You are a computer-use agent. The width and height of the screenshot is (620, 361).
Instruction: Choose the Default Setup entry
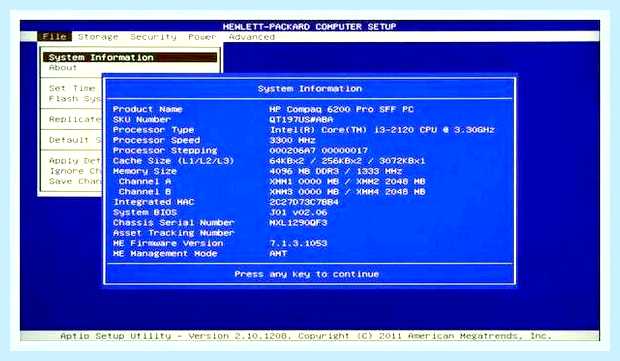point(75,140)
